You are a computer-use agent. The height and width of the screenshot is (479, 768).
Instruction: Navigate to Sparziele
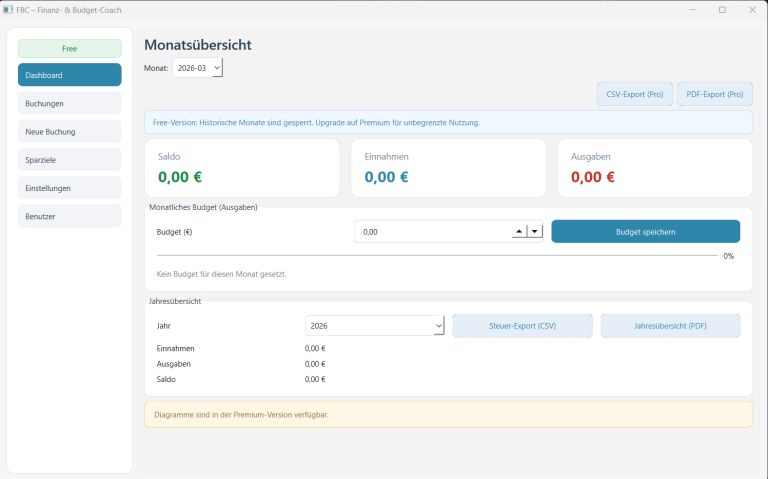pyautogui.click(x=69, y=159)
